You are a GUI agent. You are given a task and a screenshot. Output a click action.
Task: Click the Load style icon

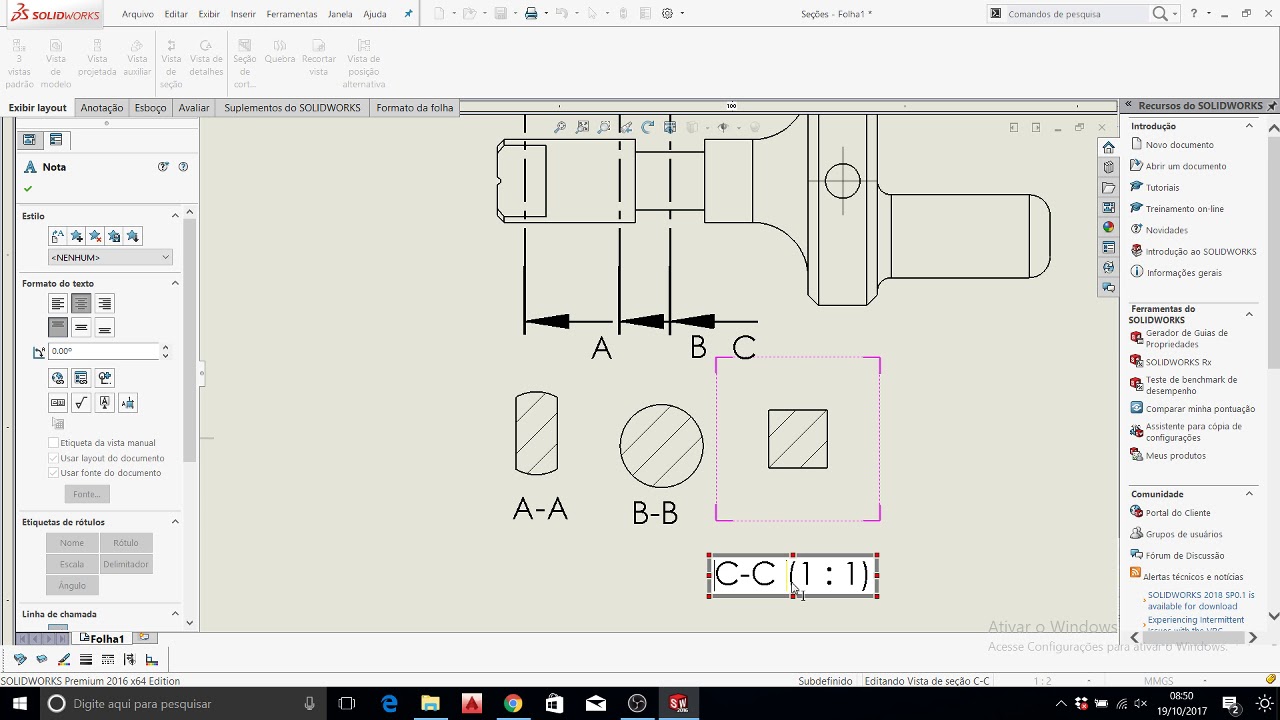tap(133, 236)
